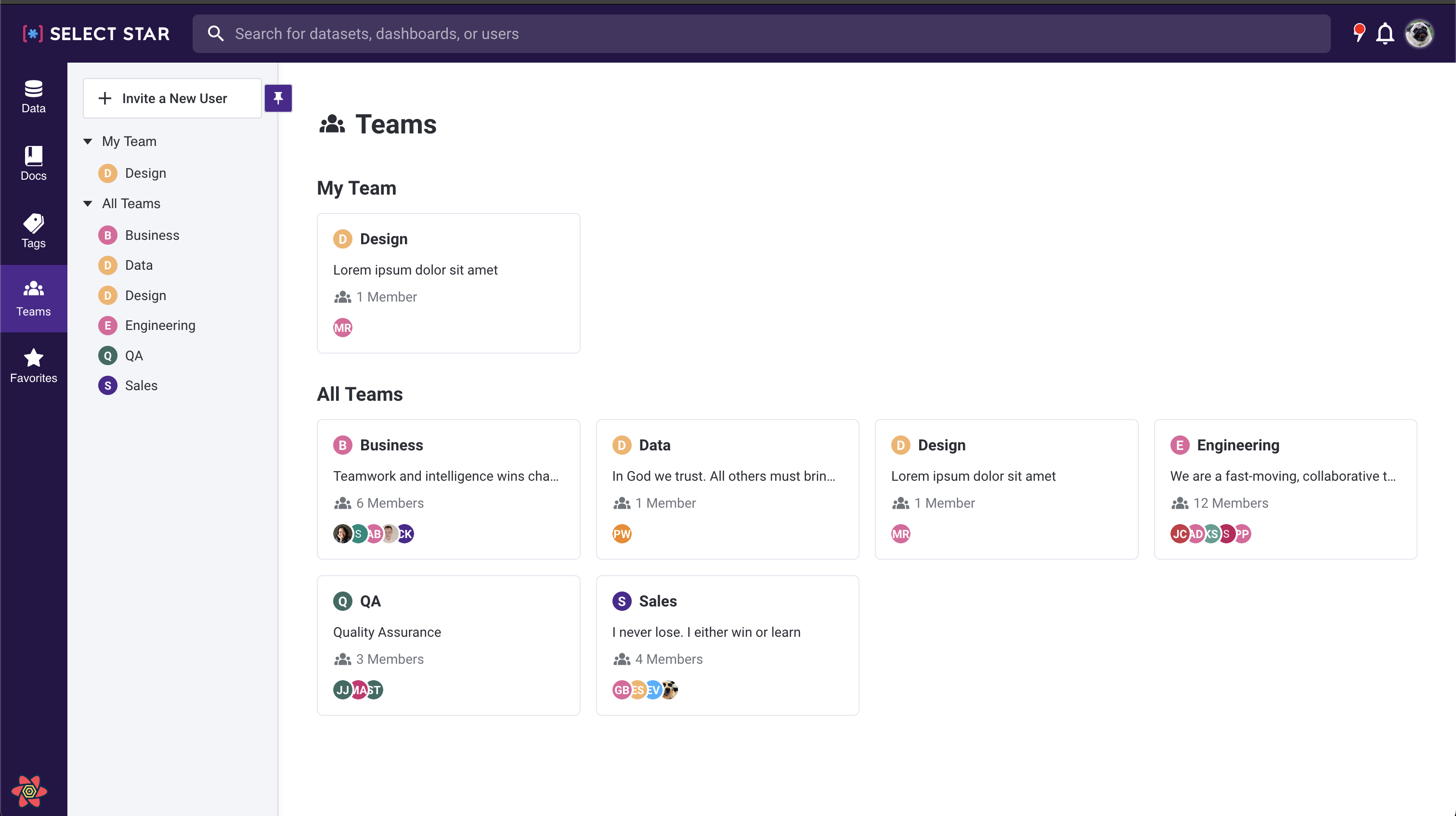The image size is (1456, 816).
Task: Collapse the All Teams tree section
Action: click(x=88, y=204)
